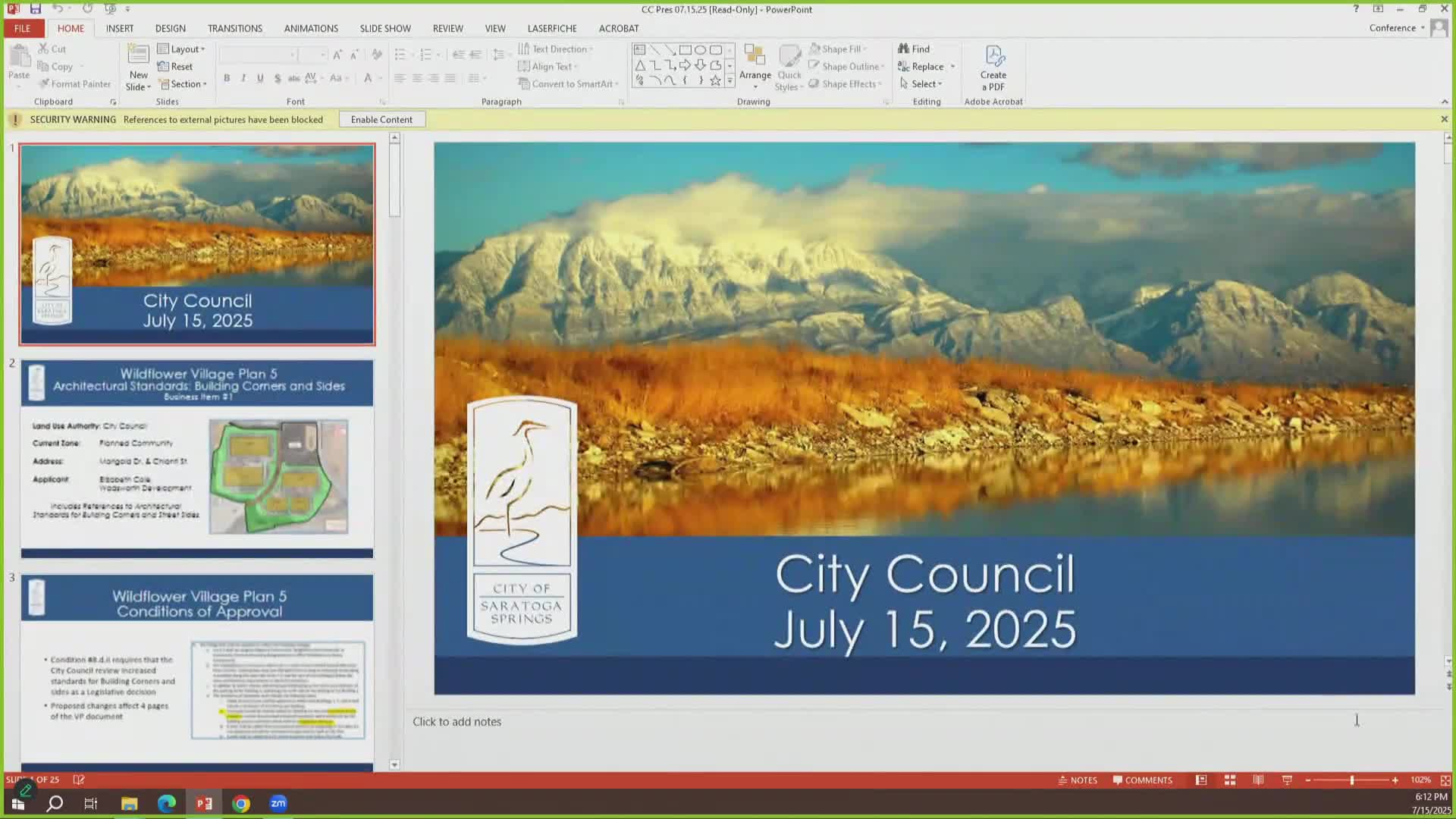The width and height of the screenshot is (1456, 819).
Task: Toggle the Notes pane
Action: pyautogui.click(x=1078, y=780)
